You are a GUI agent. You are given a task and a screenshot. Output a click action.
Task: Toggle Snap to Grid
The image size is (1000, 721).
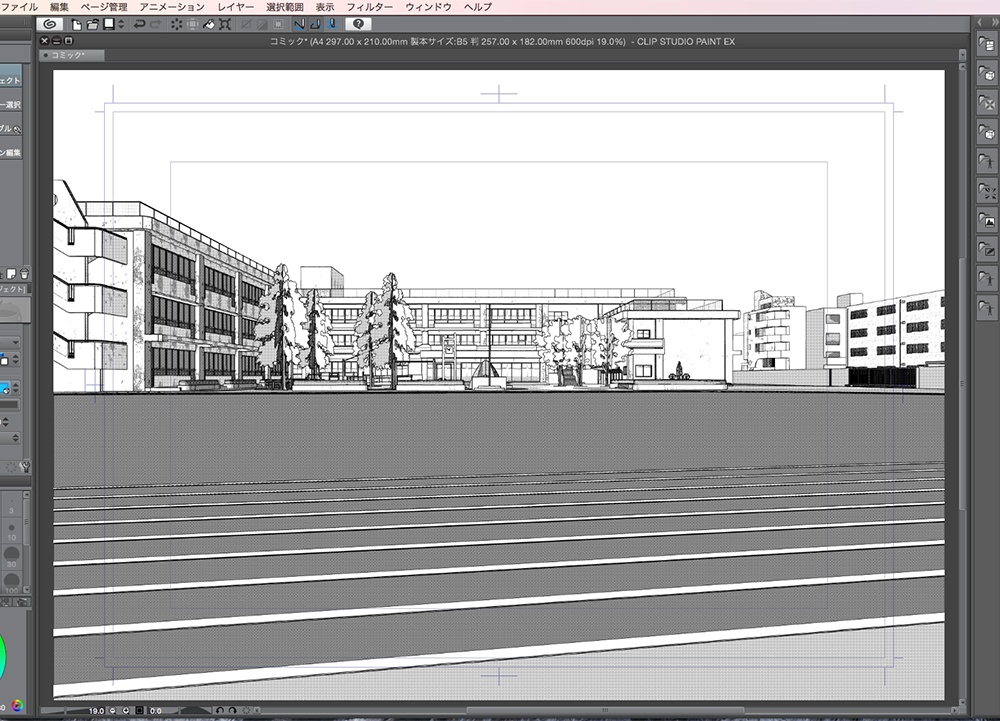coord(332,24)
